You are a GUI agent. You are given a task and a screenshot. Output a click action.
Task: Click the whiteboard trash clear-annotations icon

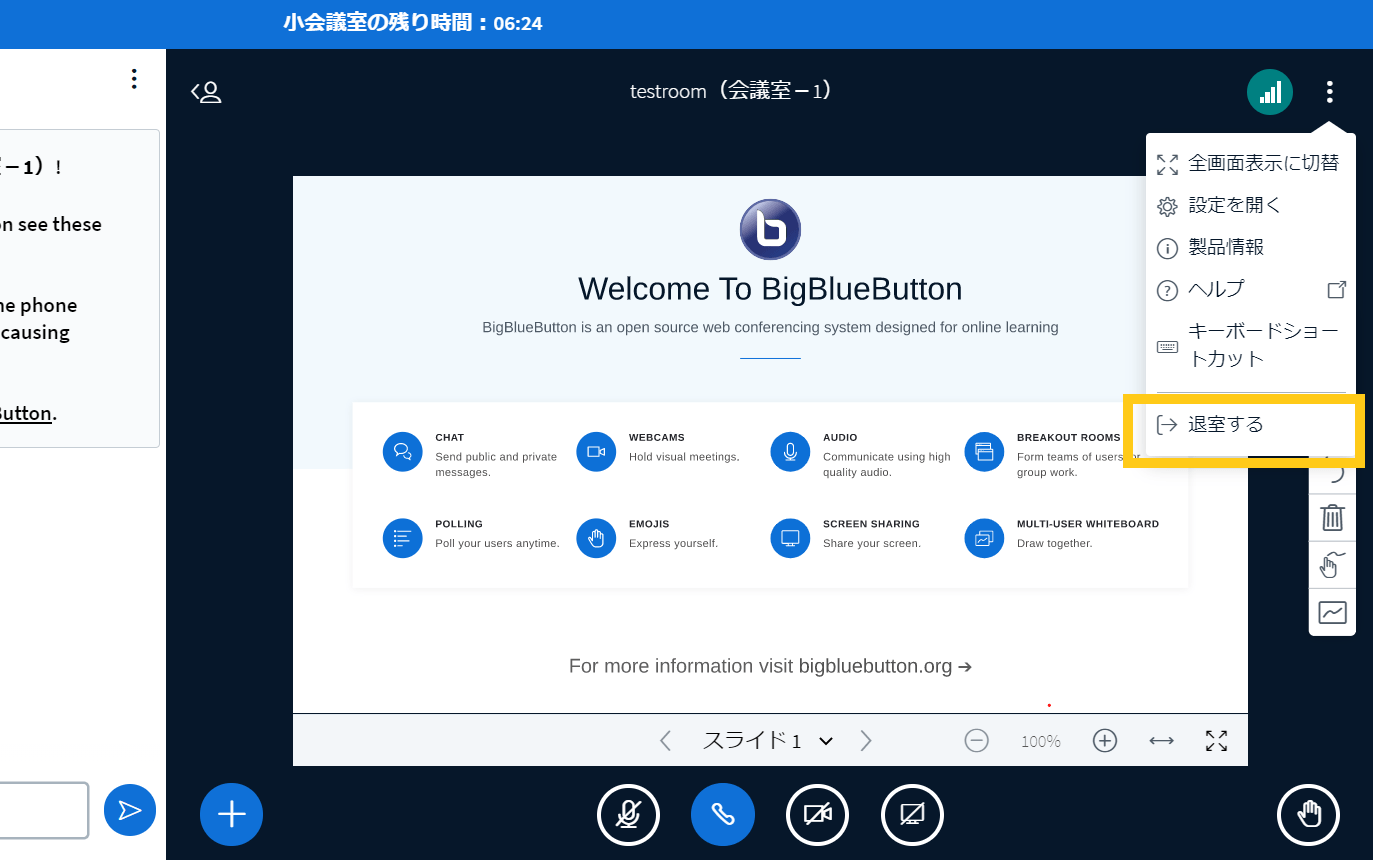pos(1332,517)
